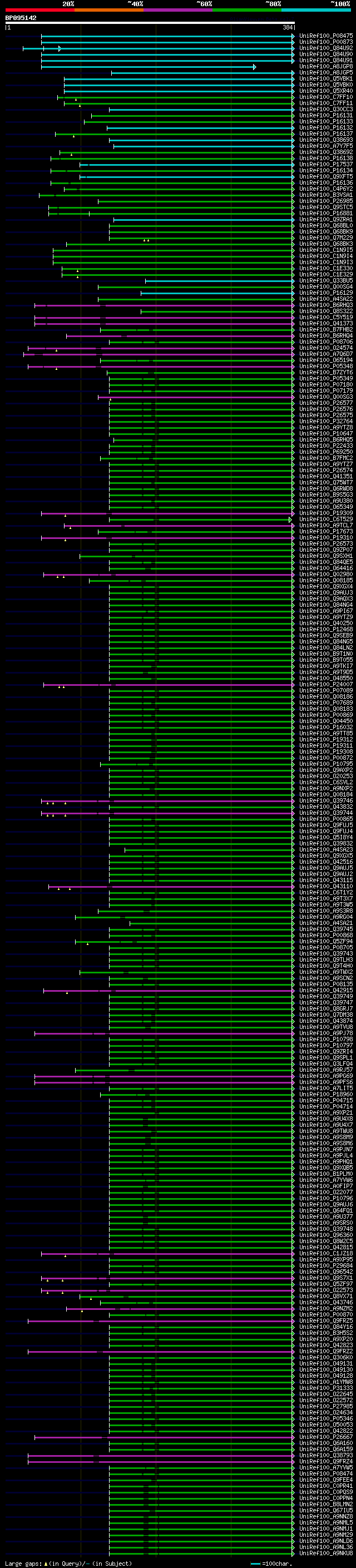Open hit UniRef100_Q75WT7
Screen dimensions: 356x1568
point(326,483)
